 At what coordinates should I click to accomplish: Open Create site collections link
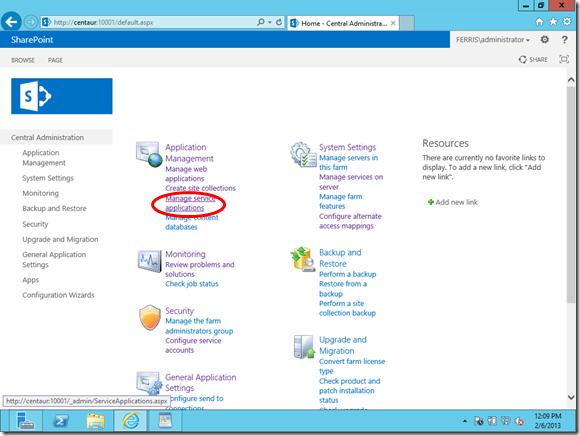(200, 188)
